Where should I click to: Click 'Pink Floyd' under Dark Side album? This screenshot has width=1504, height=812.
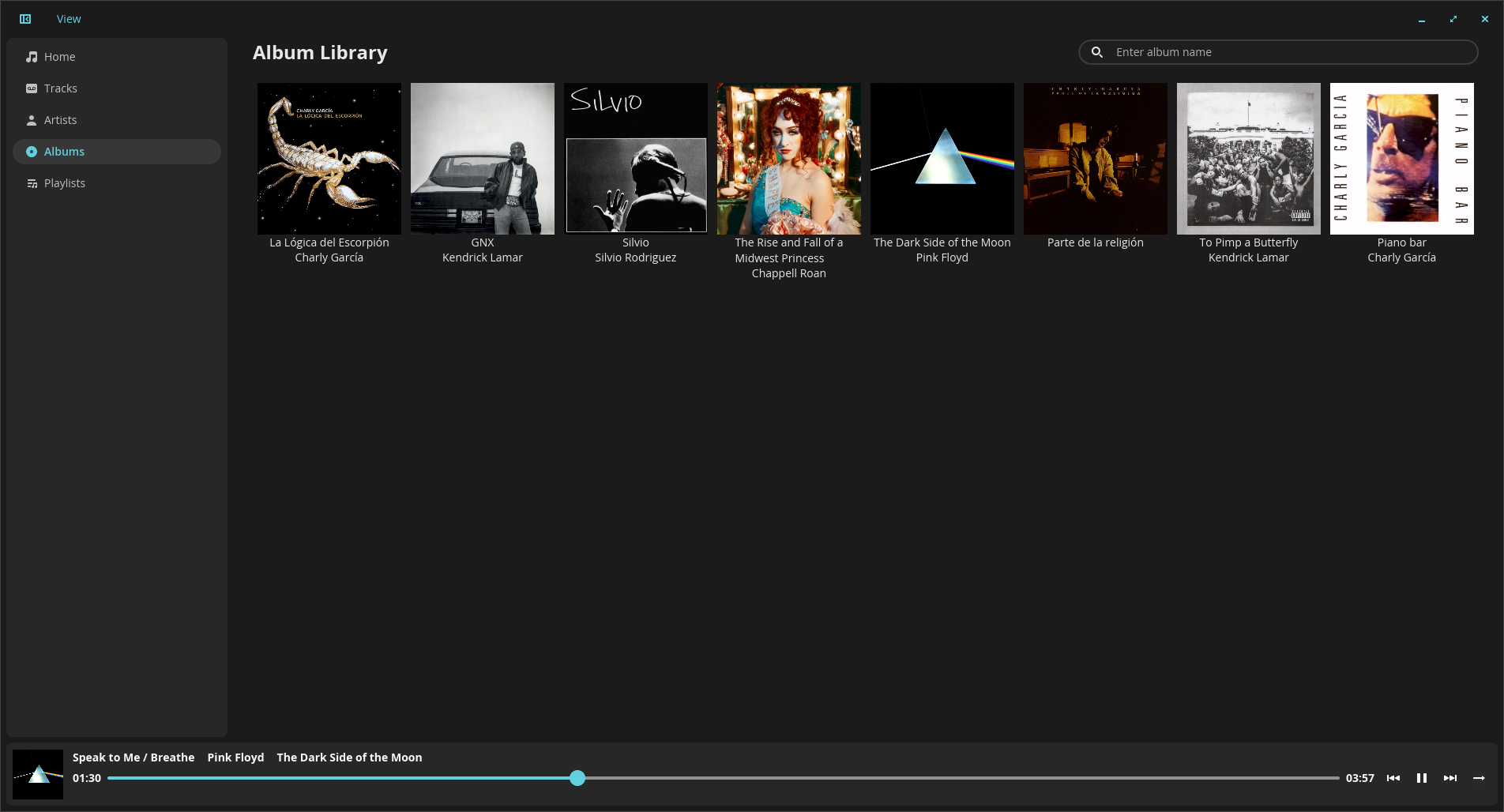tap(942, 258)
